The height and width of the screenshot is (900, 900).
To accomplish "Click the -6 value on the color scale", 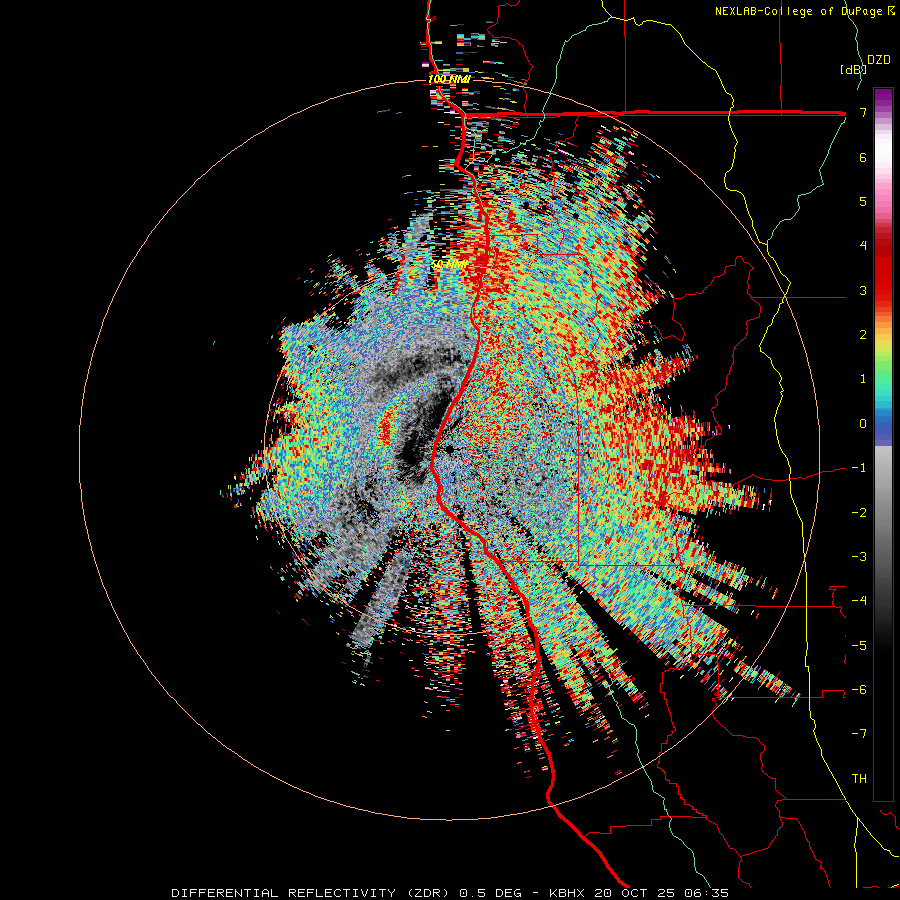I will coord(859,690).
